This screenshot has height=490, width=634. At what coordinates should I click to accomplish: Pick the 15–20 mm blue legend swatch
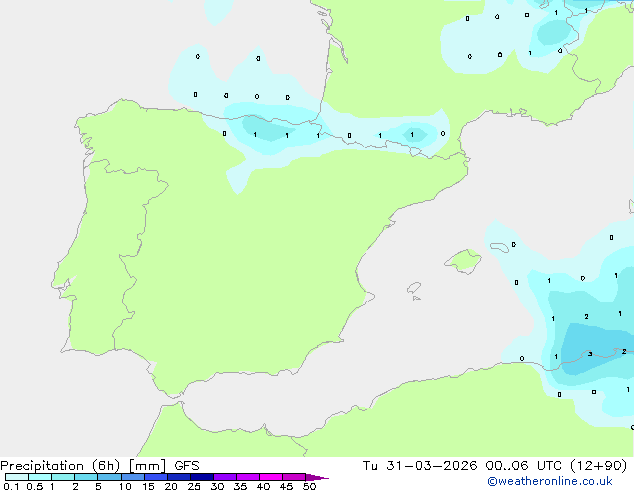click(x=156, y=477)
